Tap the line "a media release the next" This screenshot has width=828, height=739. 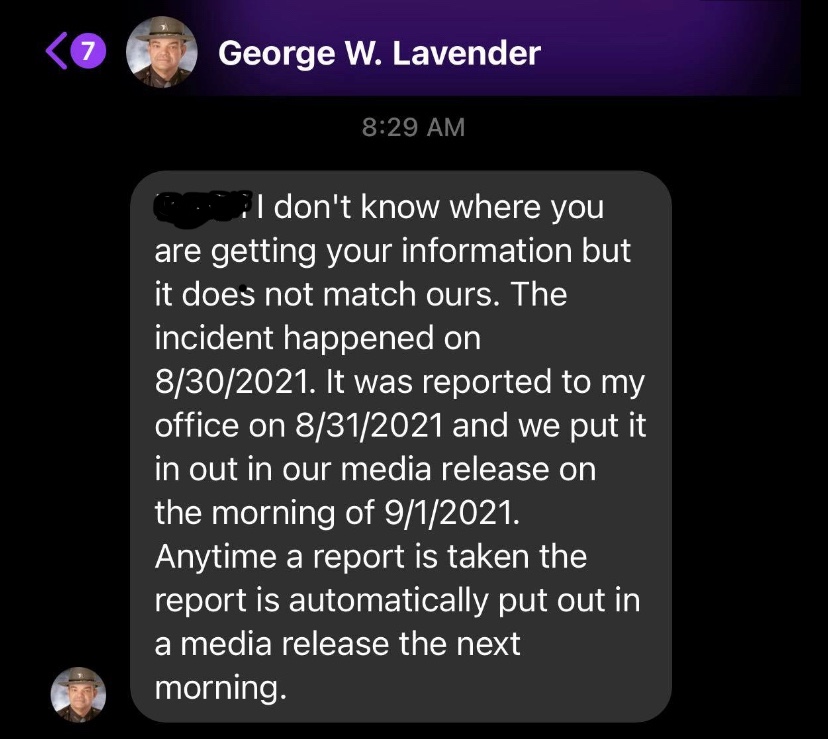point(337,644)
